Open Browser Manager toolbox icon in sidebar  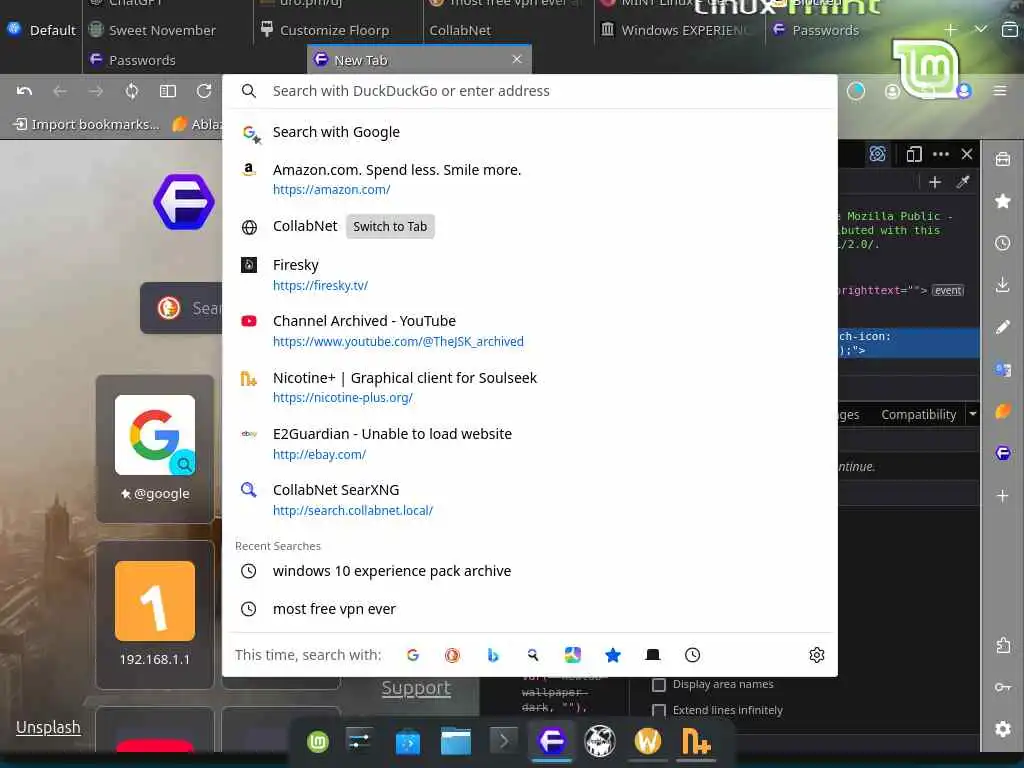click(x=1002, y=159)
